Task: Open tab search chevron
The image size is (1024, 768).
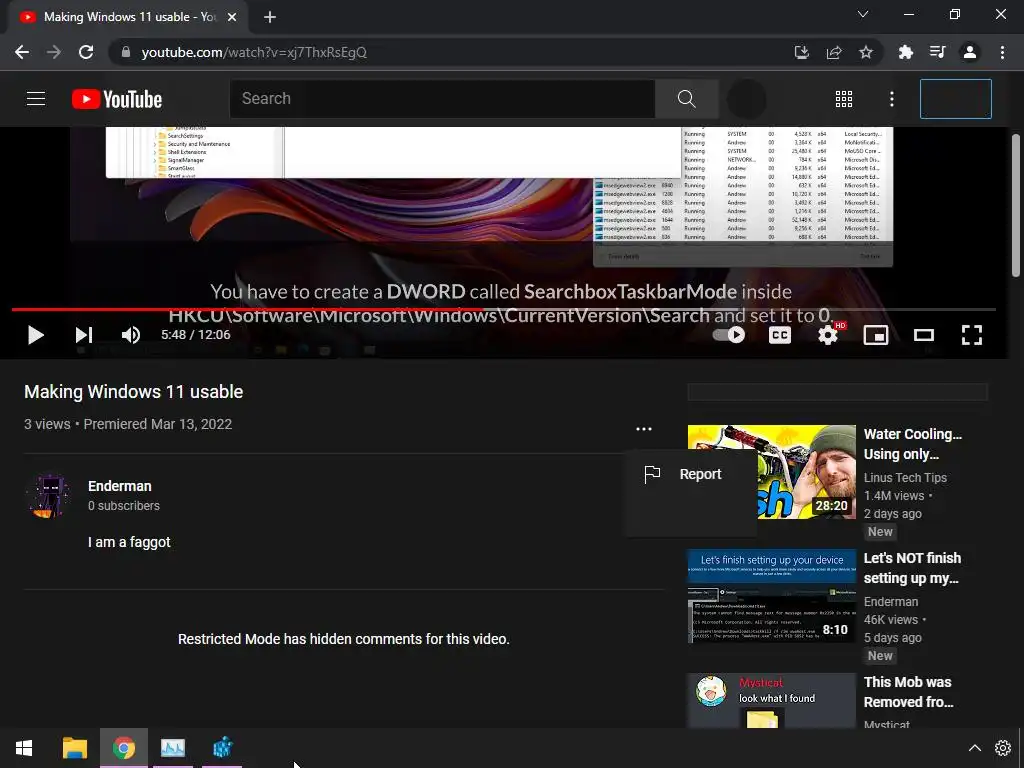Action: (x=863, y=14)
